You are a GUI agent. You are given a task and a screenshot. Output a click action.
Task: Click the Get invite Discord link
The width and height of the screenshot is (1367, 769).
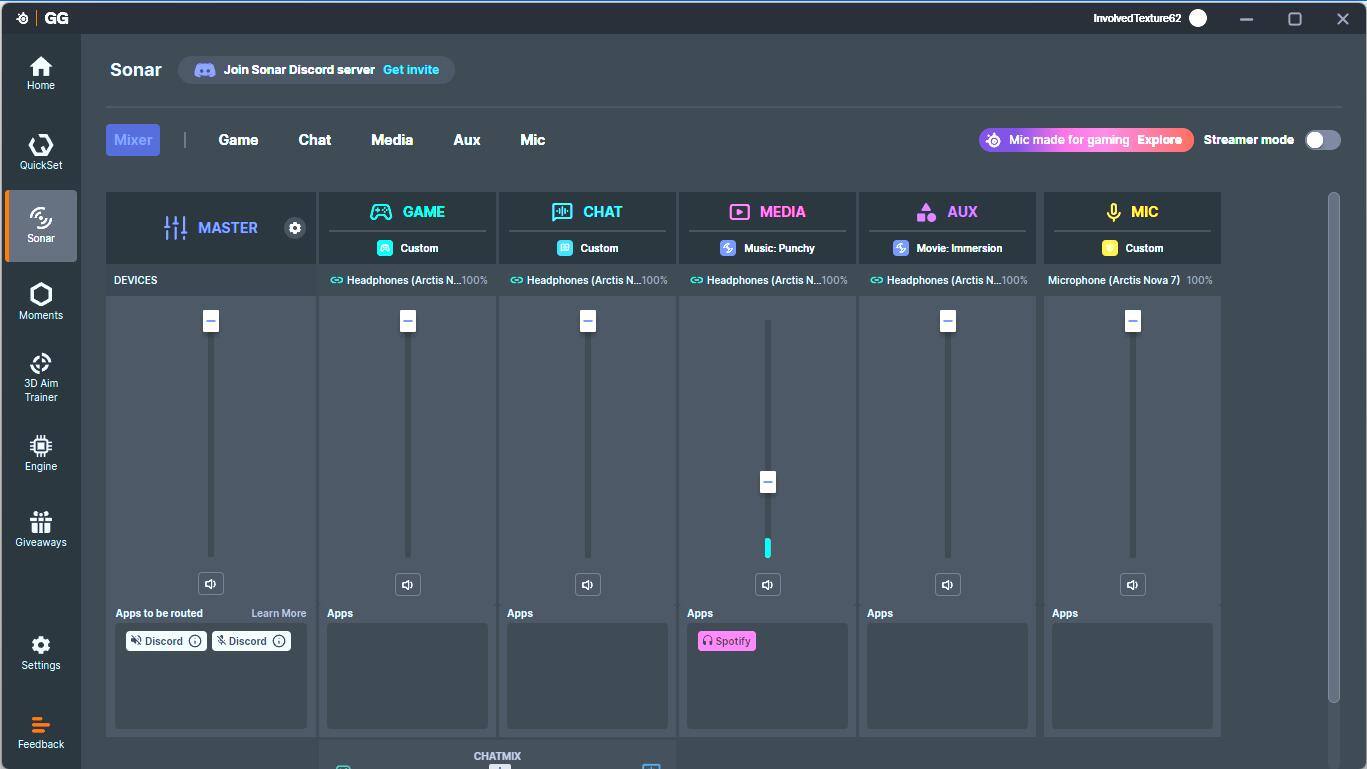coord(411,70)
